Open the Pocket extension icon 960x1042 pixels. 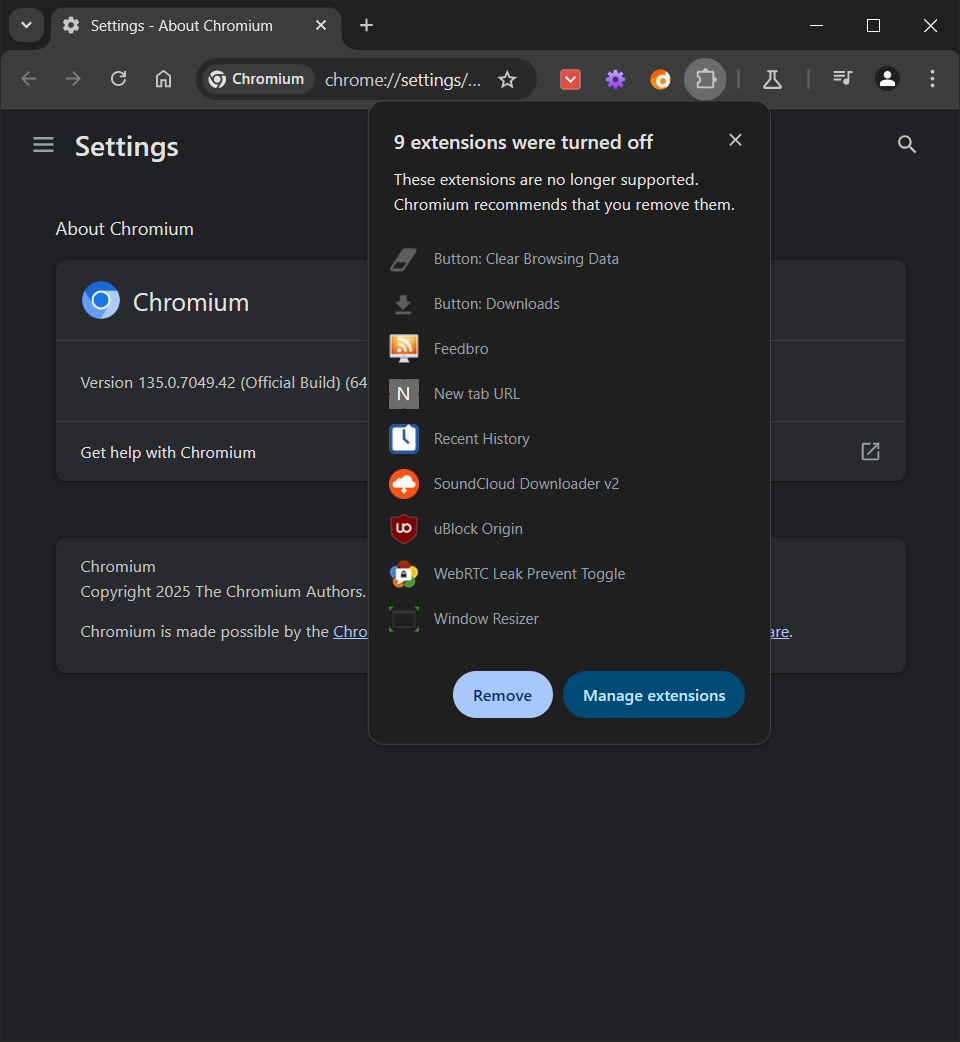[571, 80]
